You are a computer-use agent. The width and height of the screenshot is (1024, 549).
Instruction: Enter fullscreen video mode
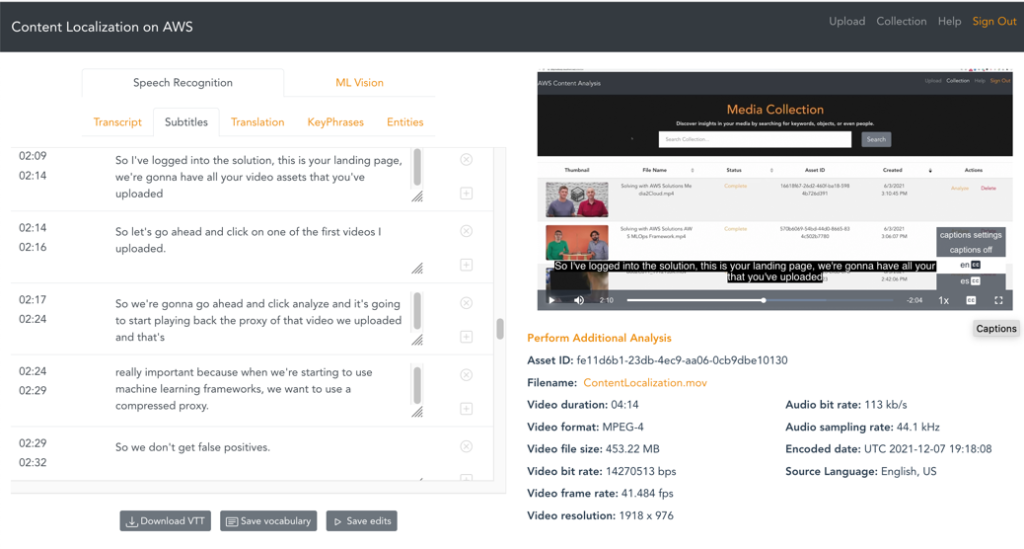999,300
